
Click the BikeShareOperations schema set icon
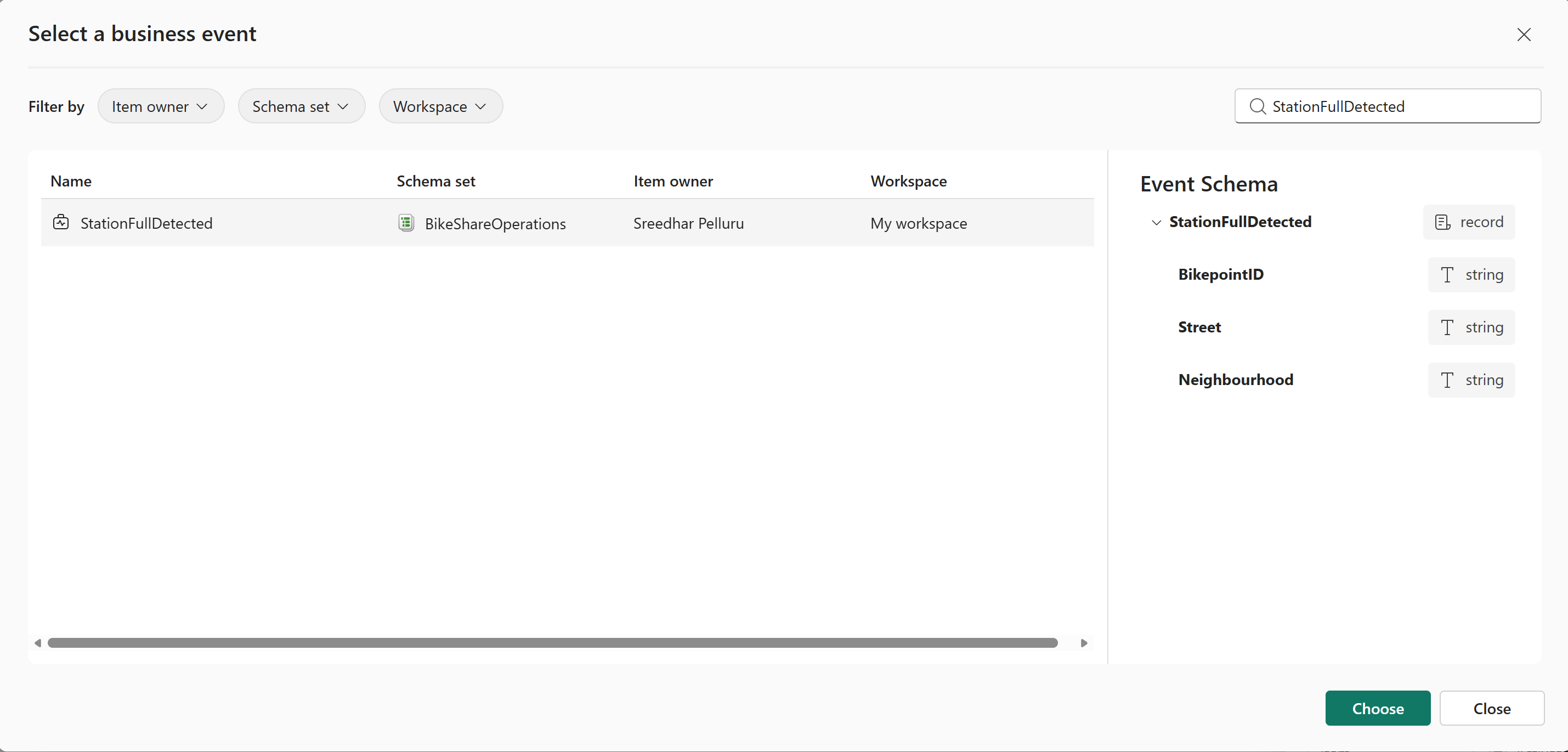coord(406,223)
